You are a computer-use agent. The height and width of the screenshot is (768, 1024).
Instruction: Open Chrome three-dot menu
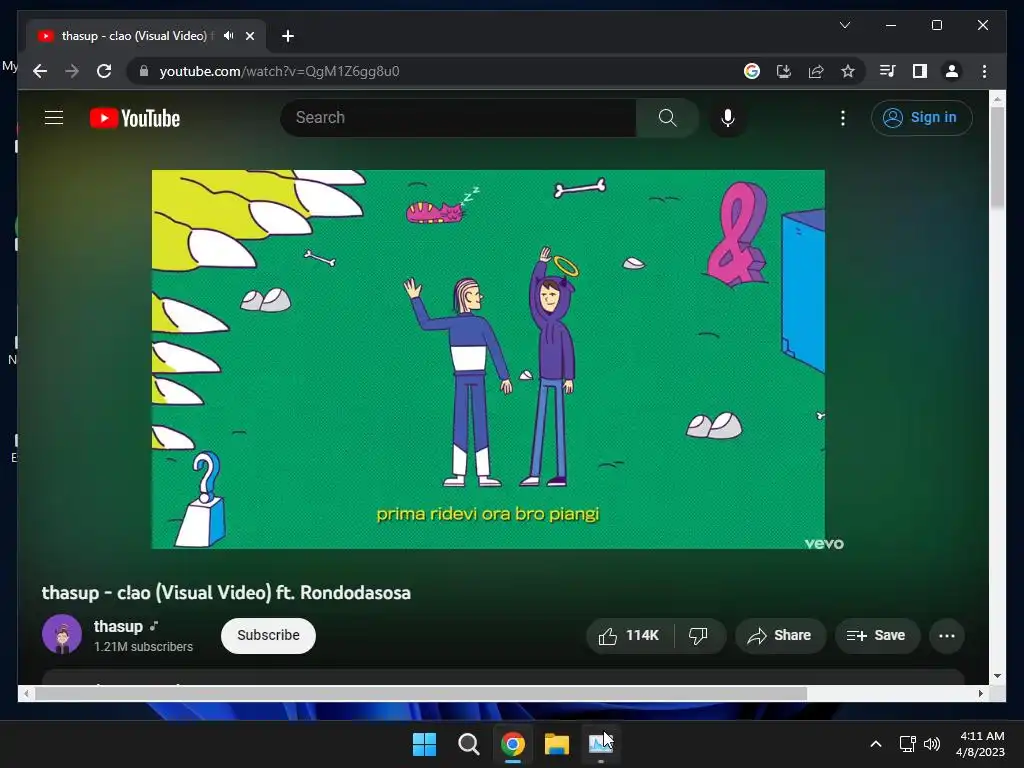[x=984, y=71]
